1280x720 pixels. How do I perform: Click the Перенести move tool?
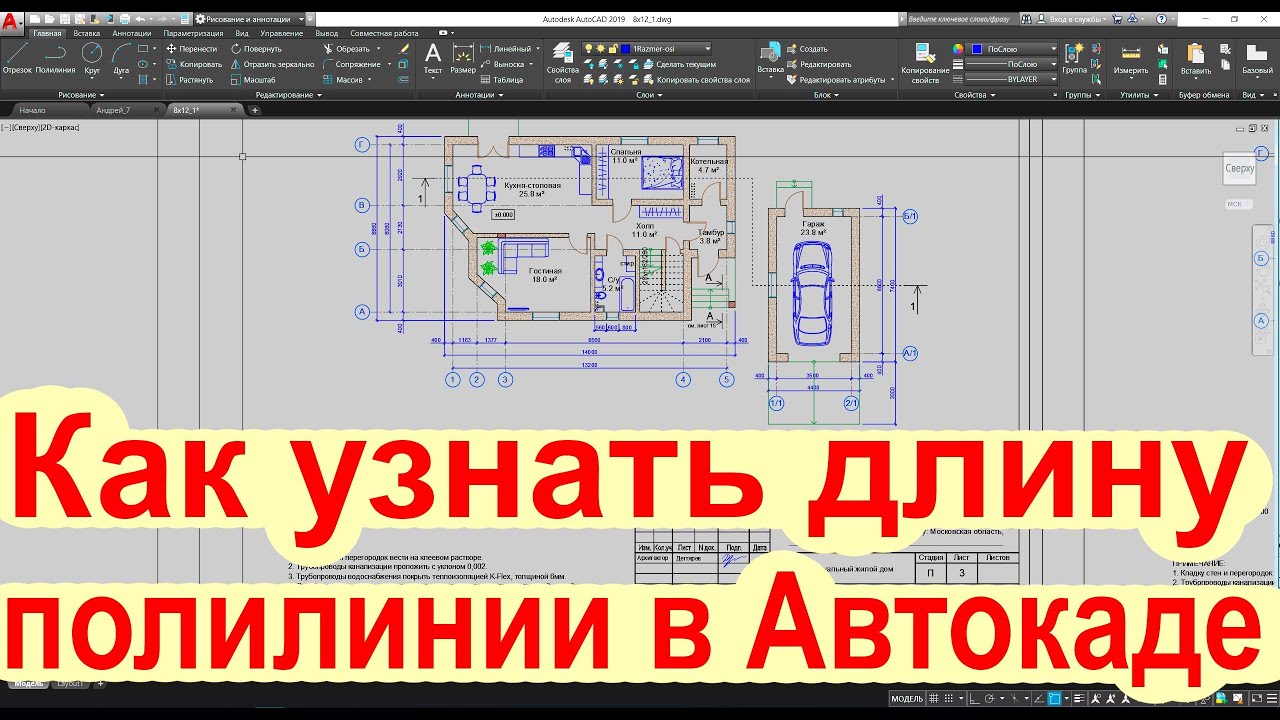192,48
